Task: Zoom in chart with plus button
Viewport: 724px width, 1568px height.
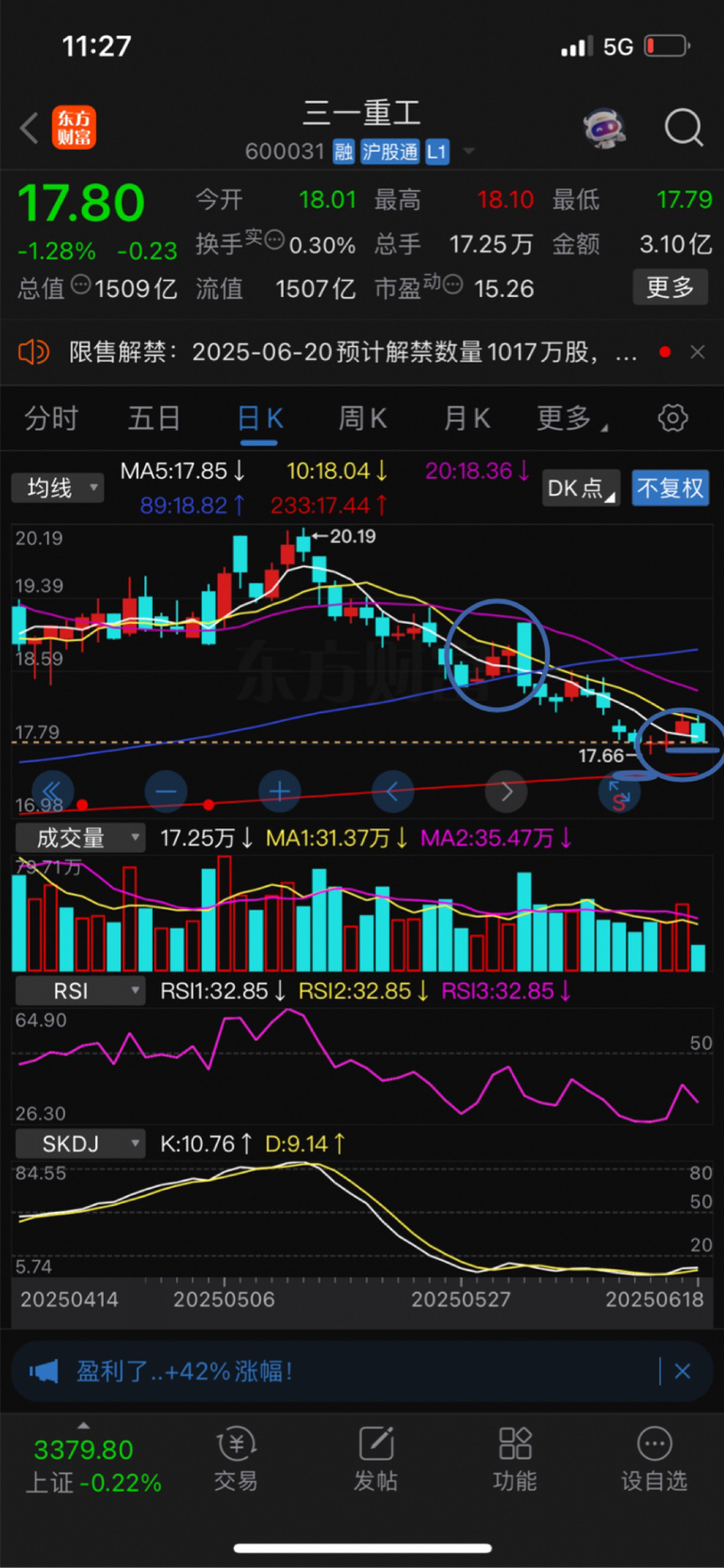Action: tap(279, 791)
